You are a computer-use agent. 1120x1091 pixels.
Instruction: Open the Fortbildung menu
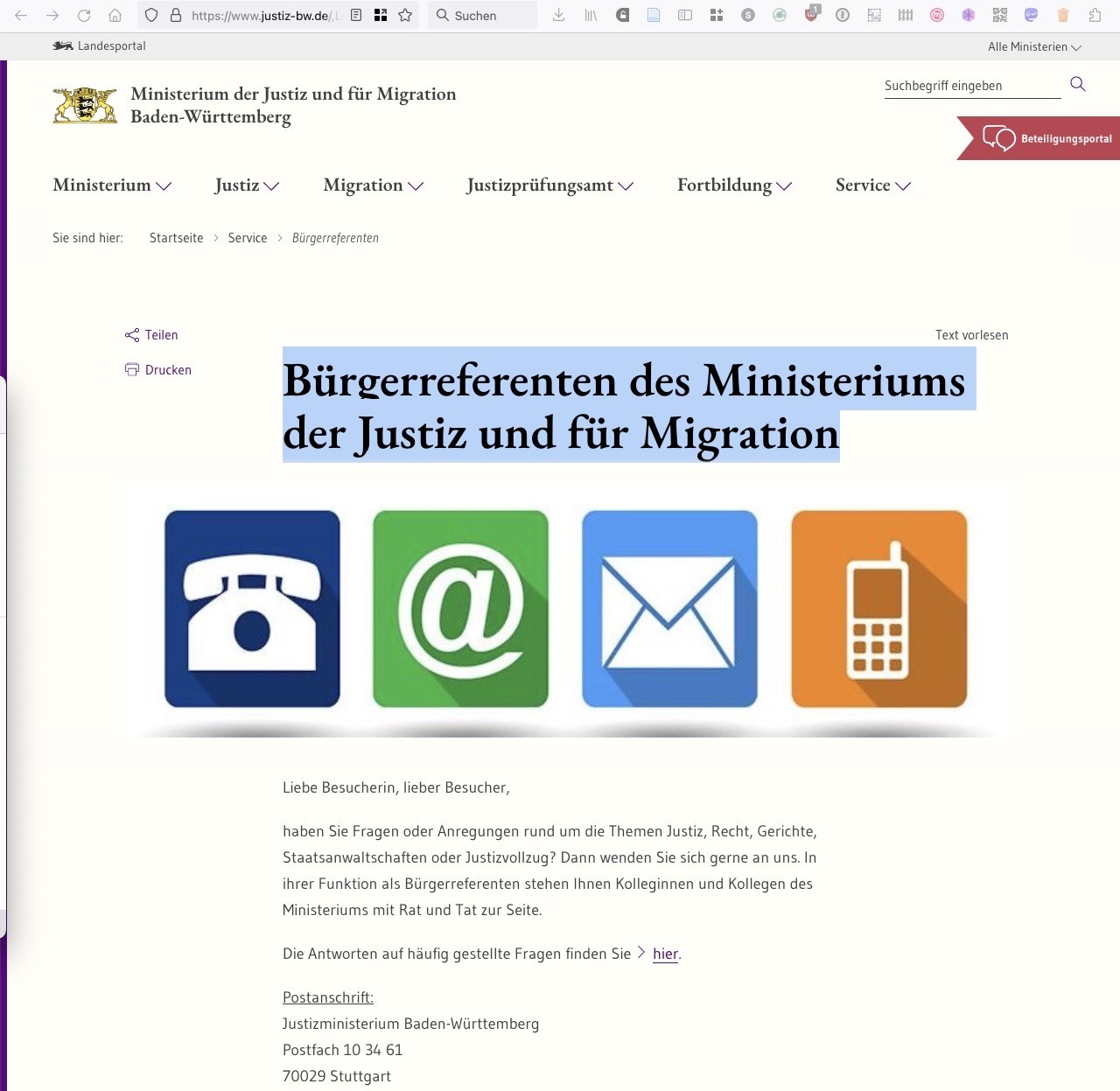[734, 185]
